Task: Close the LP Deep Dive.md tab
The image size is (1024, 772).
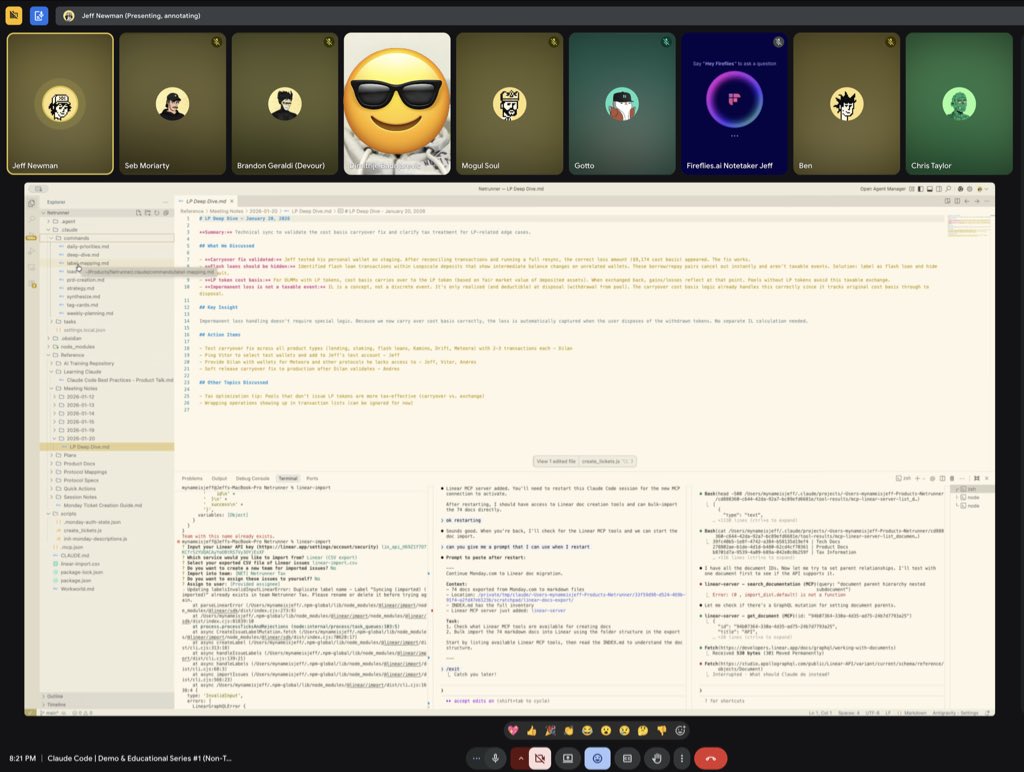Action: (x=232, y=201)
